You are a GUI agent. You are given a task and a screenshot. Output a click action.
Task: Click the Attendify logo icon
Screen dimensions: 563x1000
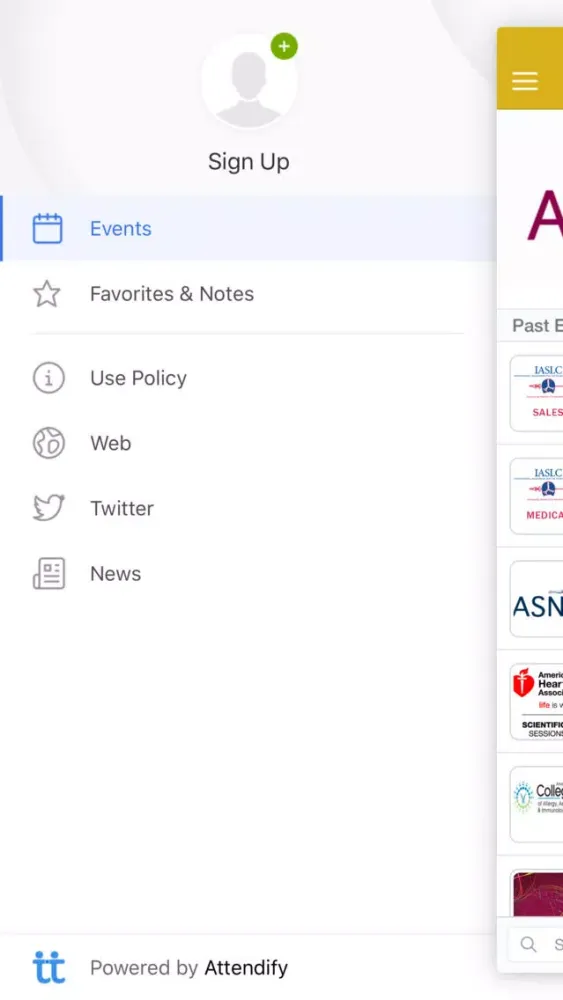point(48,967)
